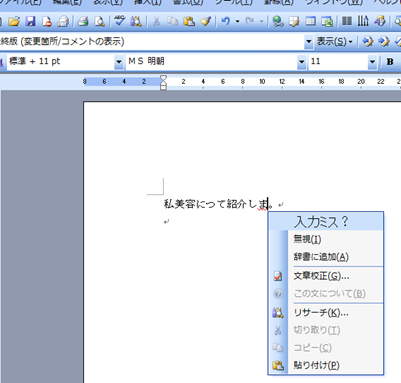Click the Undo arrow icon
The height and width of the screenshot is (383, 401).
coord(225,22)
